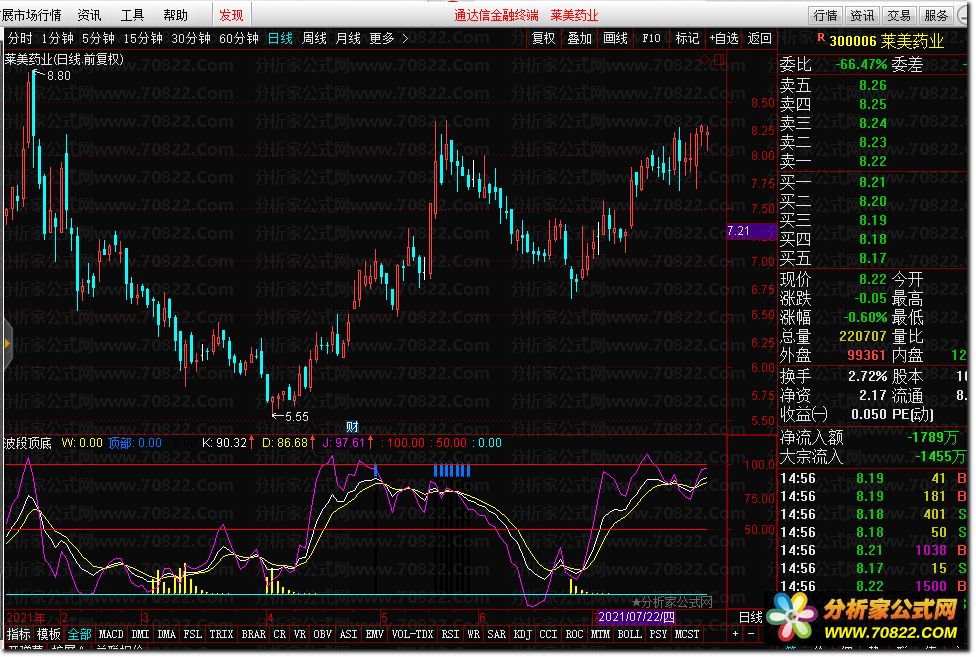Switch indicator to PSY
The width and height of the screenshot is (976, 657).
pos(658,634)
